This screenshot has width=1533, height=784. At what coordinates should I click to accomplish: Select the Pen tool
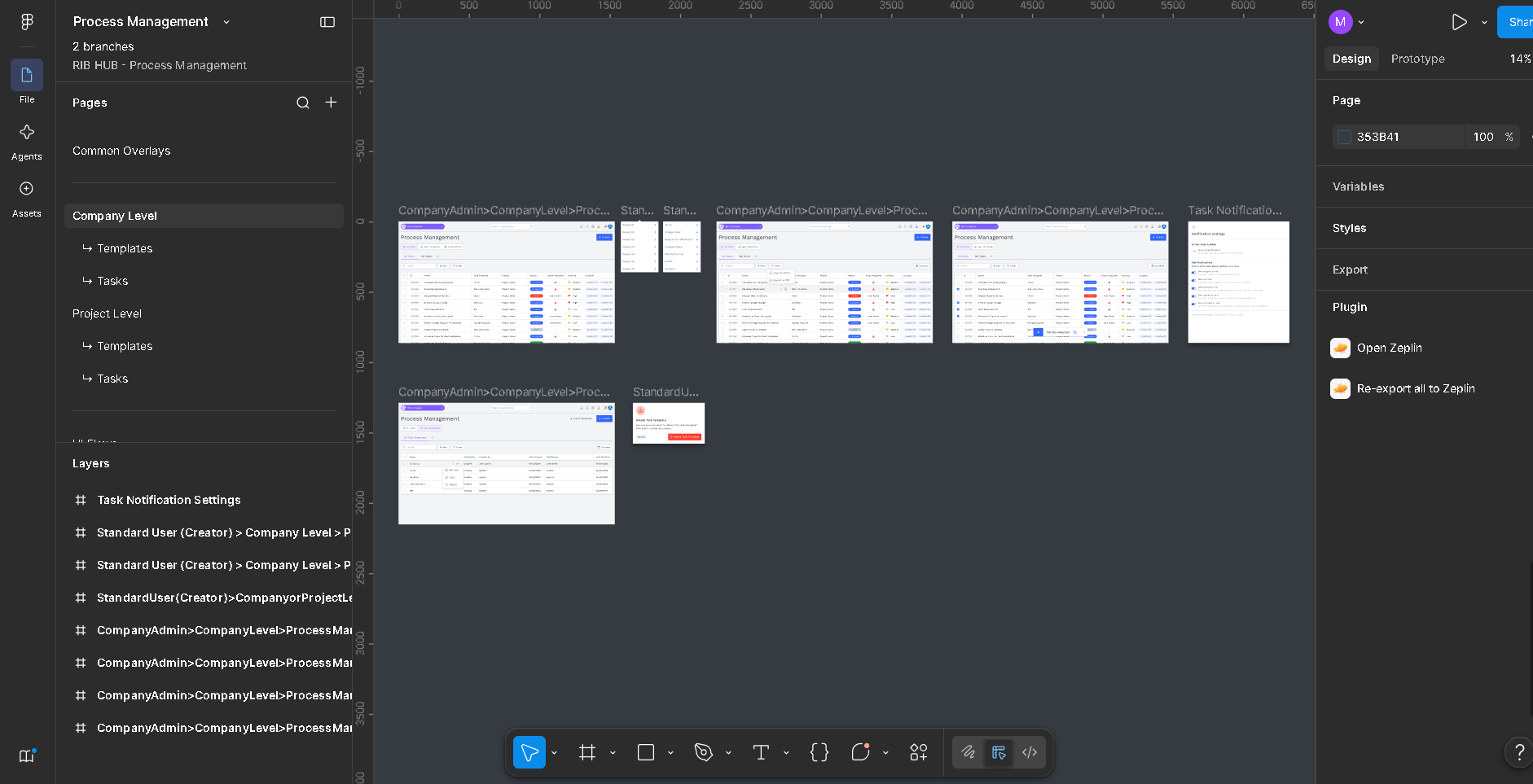tap(704, 752)
